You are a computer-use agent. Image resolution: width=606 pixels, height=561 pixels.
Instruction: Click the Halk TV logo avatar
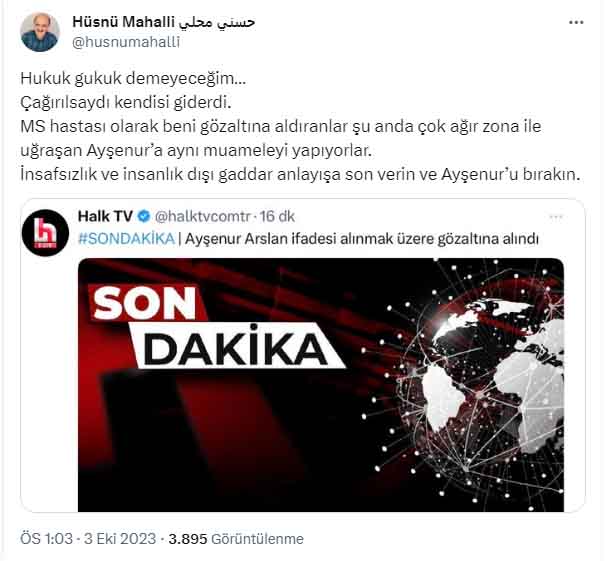point(45,233)
